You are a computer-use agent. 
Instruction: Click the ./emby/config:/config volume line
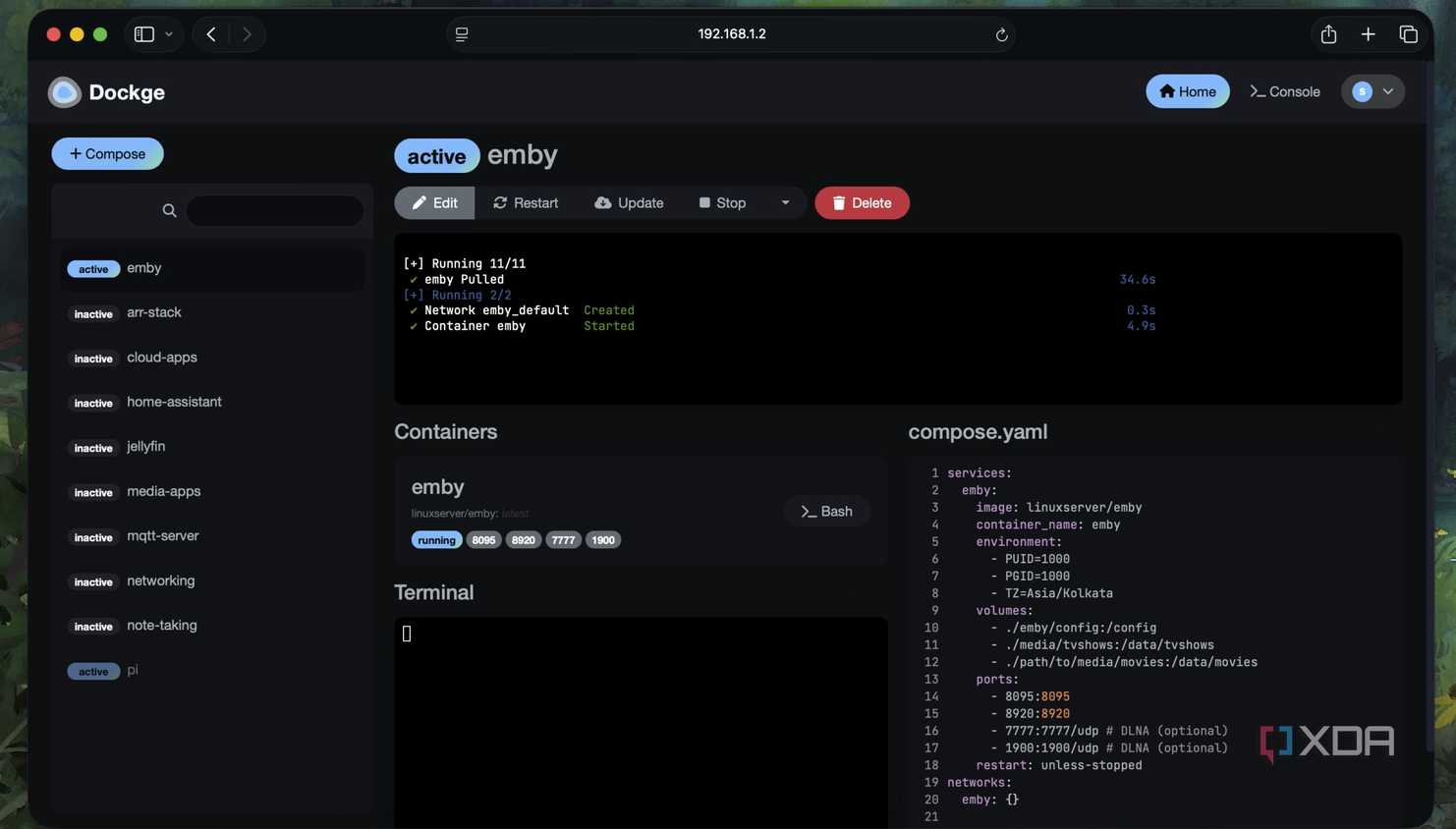click(x=1073, y=628)
